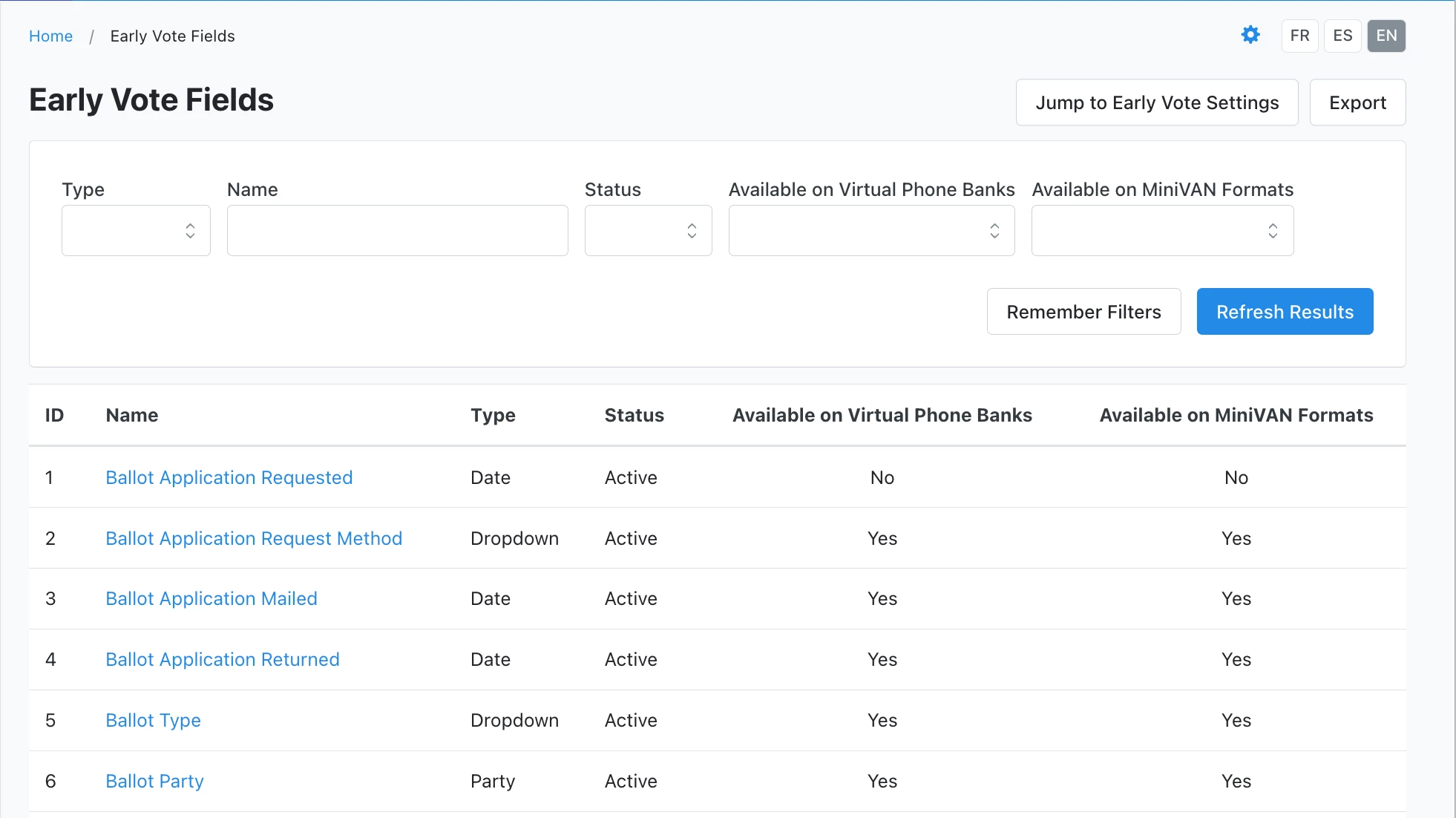This screenshot has height=818, width=1456.
Task: Click the Remember Filters button
Action: point(1083,312)
